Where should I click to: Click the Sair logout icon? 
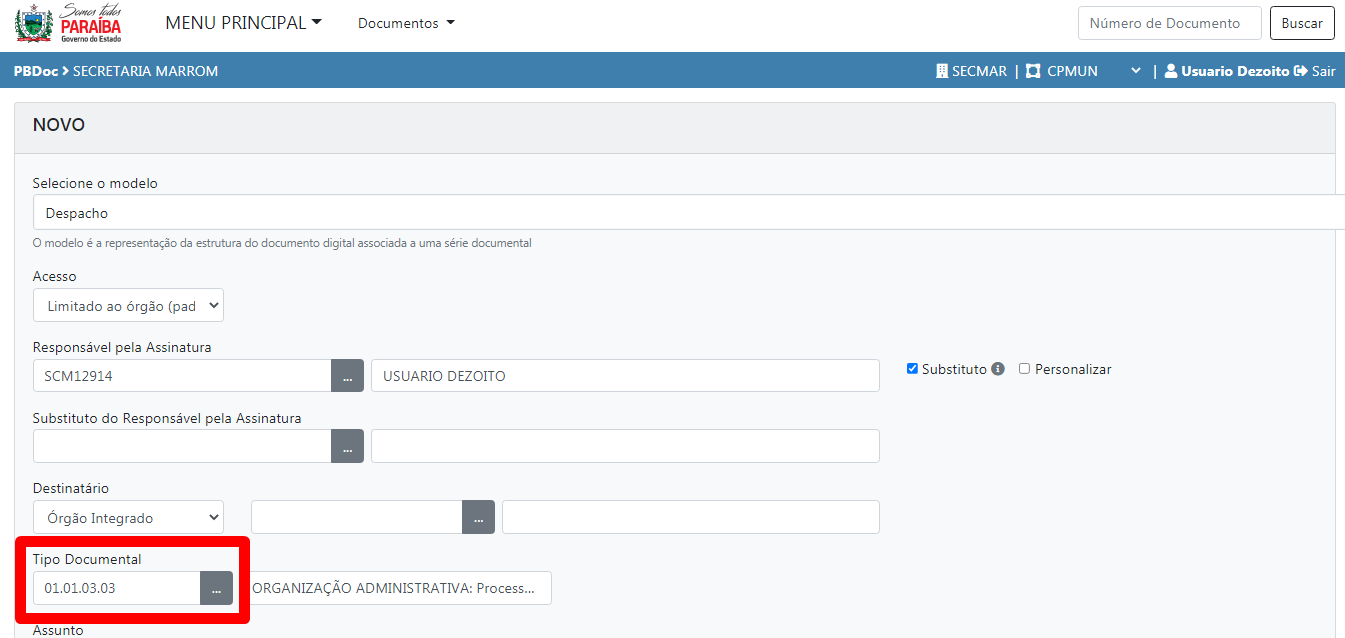coord(1300,71)
